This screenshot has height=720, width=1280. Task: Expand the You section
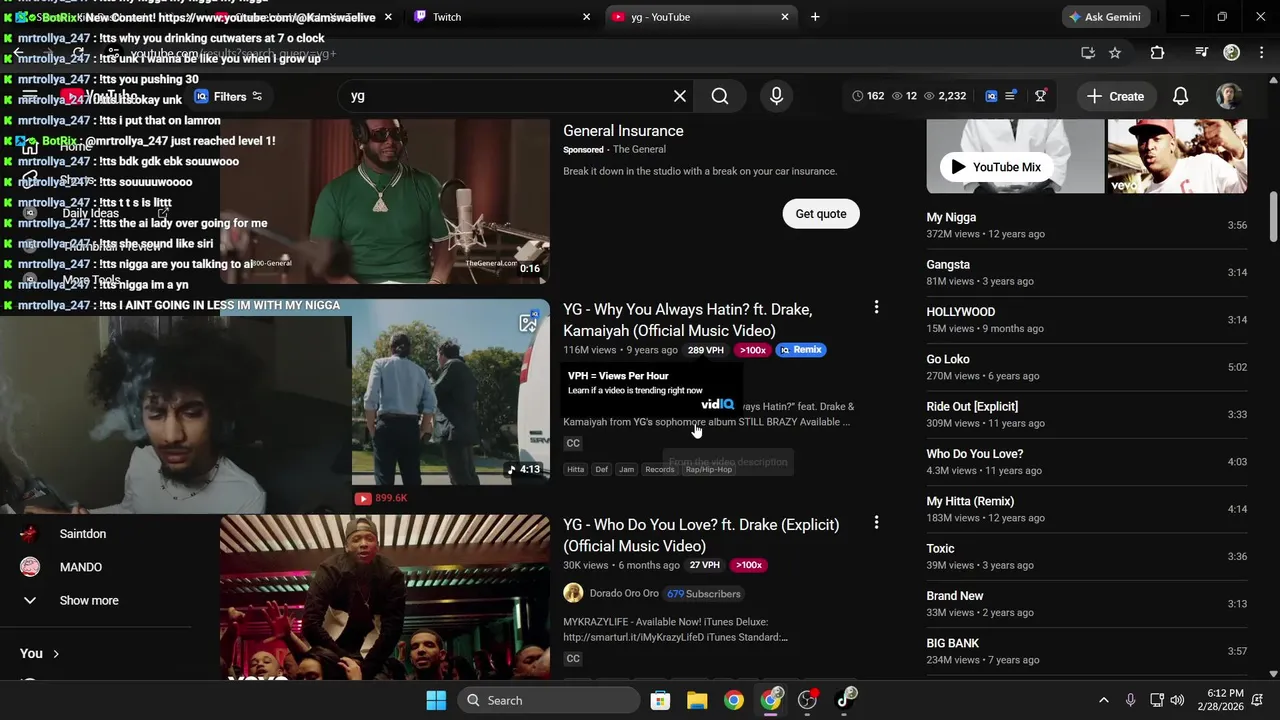click(x=40, y=654)
